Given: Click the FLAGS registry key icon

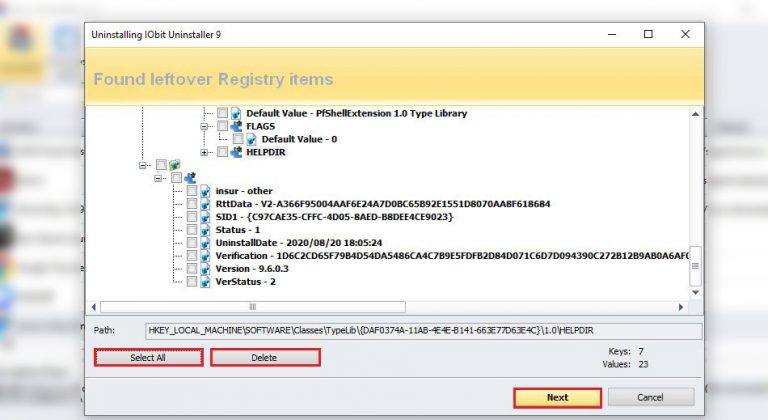Looking at the screenshot, I should click(236, 127).
